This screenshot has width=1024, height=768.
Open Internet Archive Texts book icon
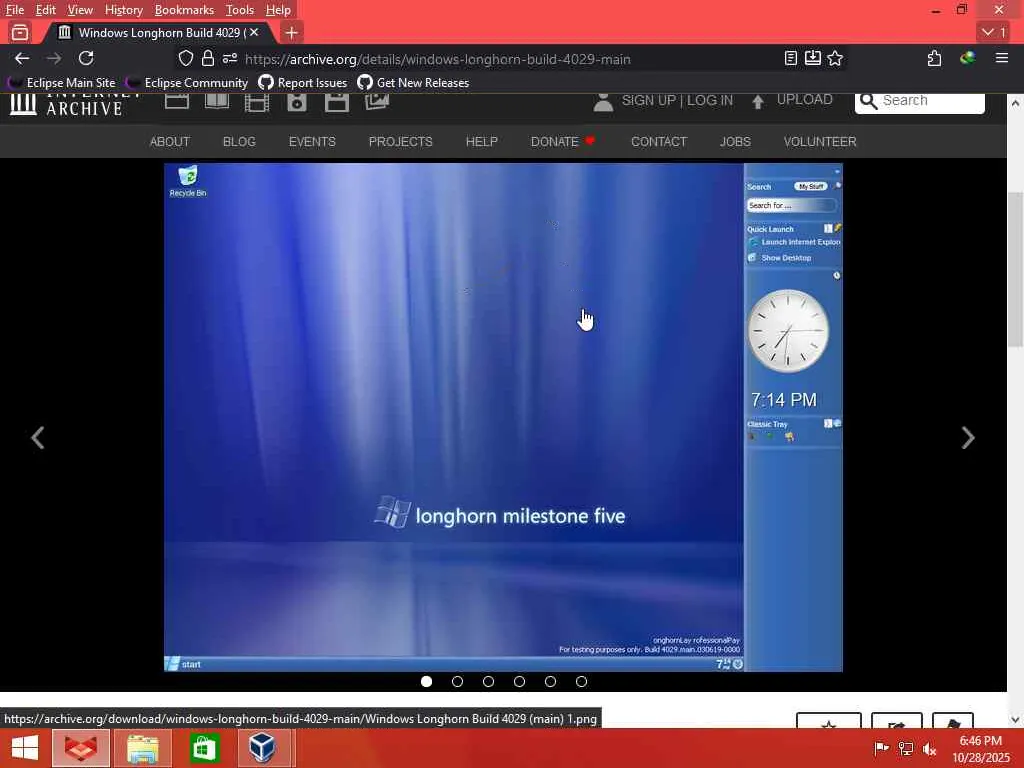[217, 101]
